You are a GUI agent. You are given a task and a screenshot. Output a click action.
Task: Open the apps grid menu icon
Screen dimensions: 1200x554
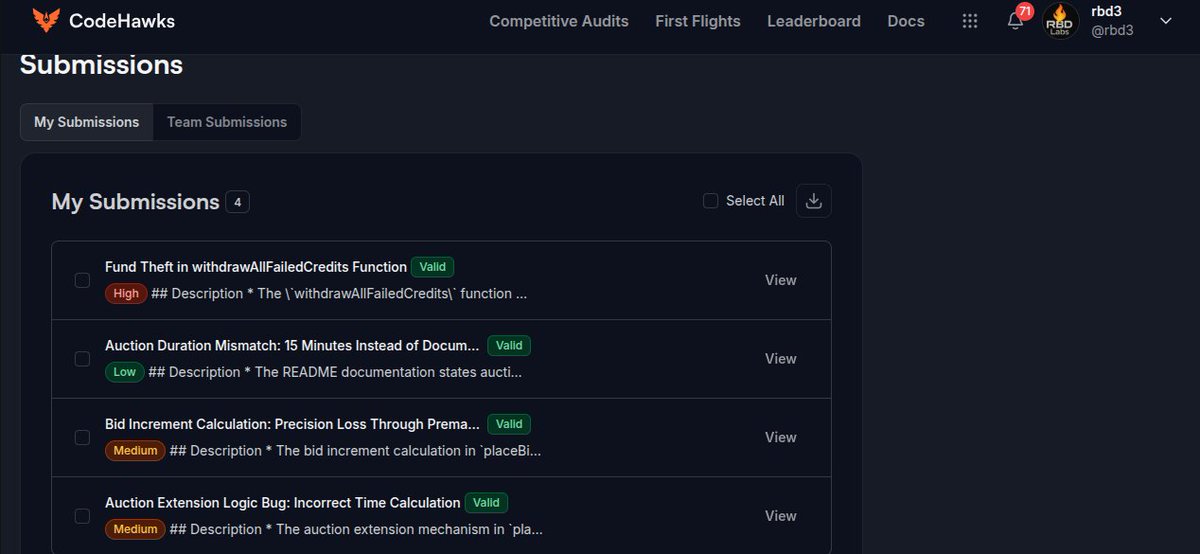pyautogui.click(x=969, y=21)
